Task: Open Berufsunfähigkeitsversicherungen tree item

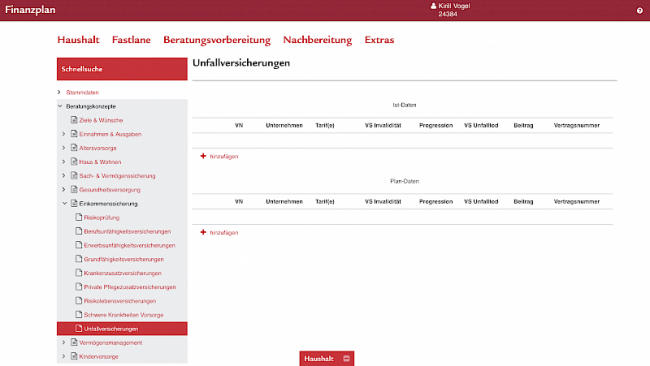Action: point(127,231)
